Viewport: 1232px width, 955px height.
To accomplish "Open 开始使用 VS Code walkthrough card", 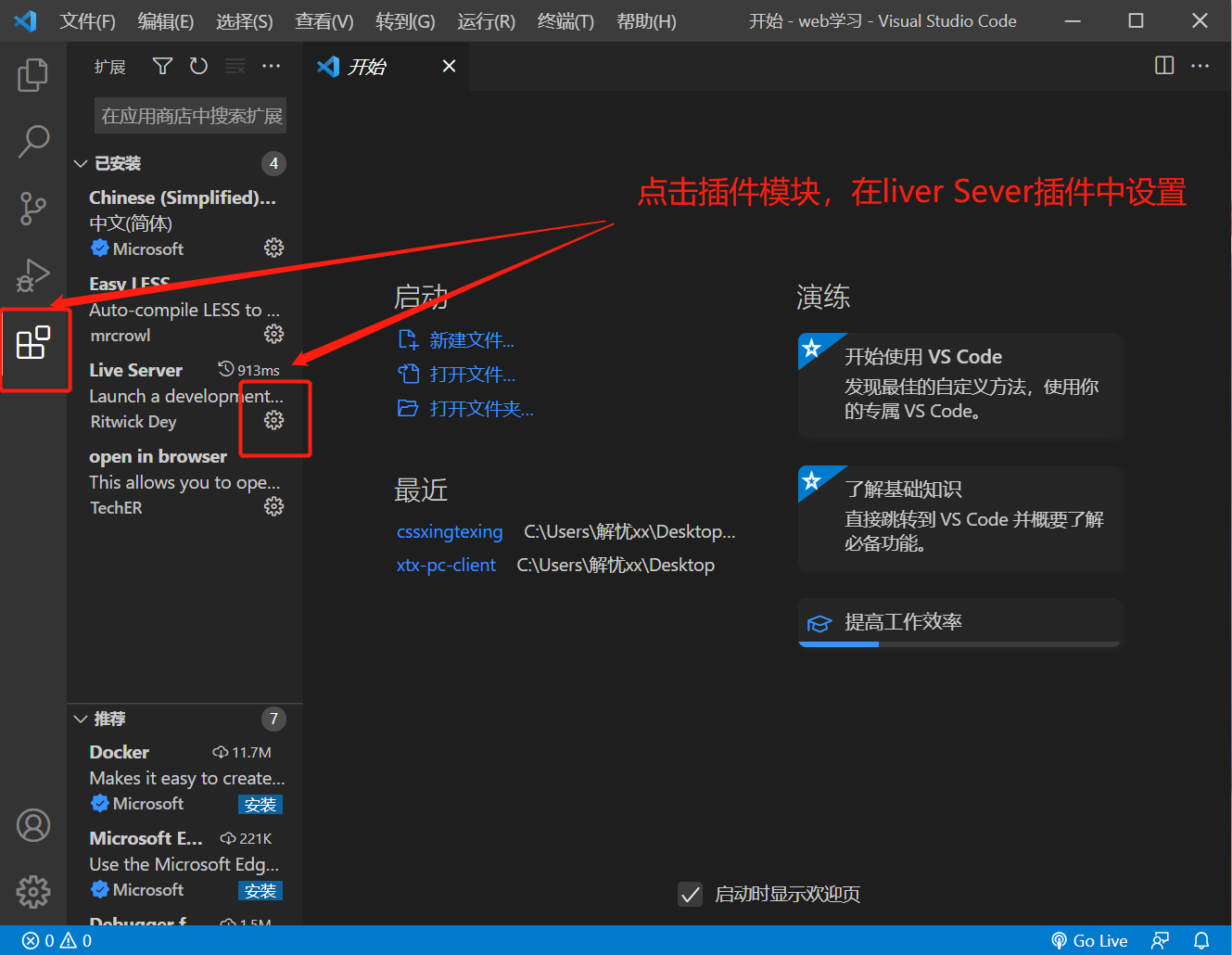I will 959,385.
